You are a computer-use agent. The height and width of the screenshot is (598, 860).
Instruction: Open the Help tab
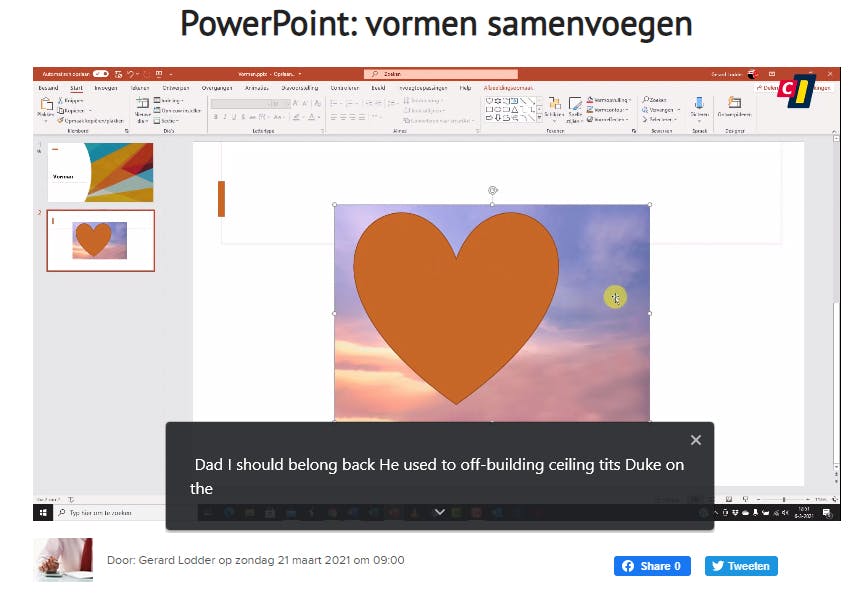point(465,88)
